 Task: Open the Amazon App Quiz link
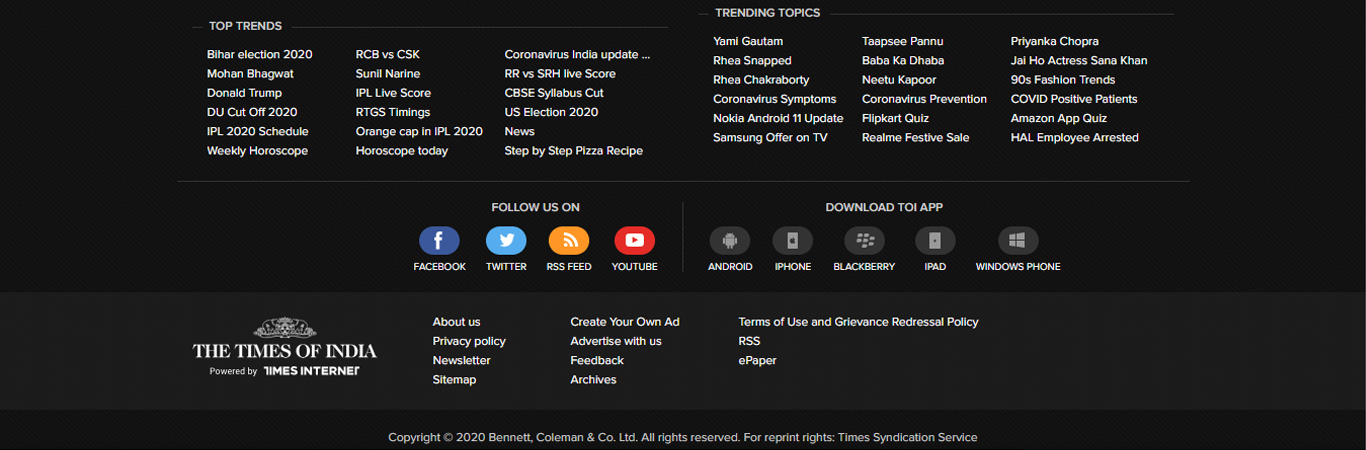[1058, 119]
